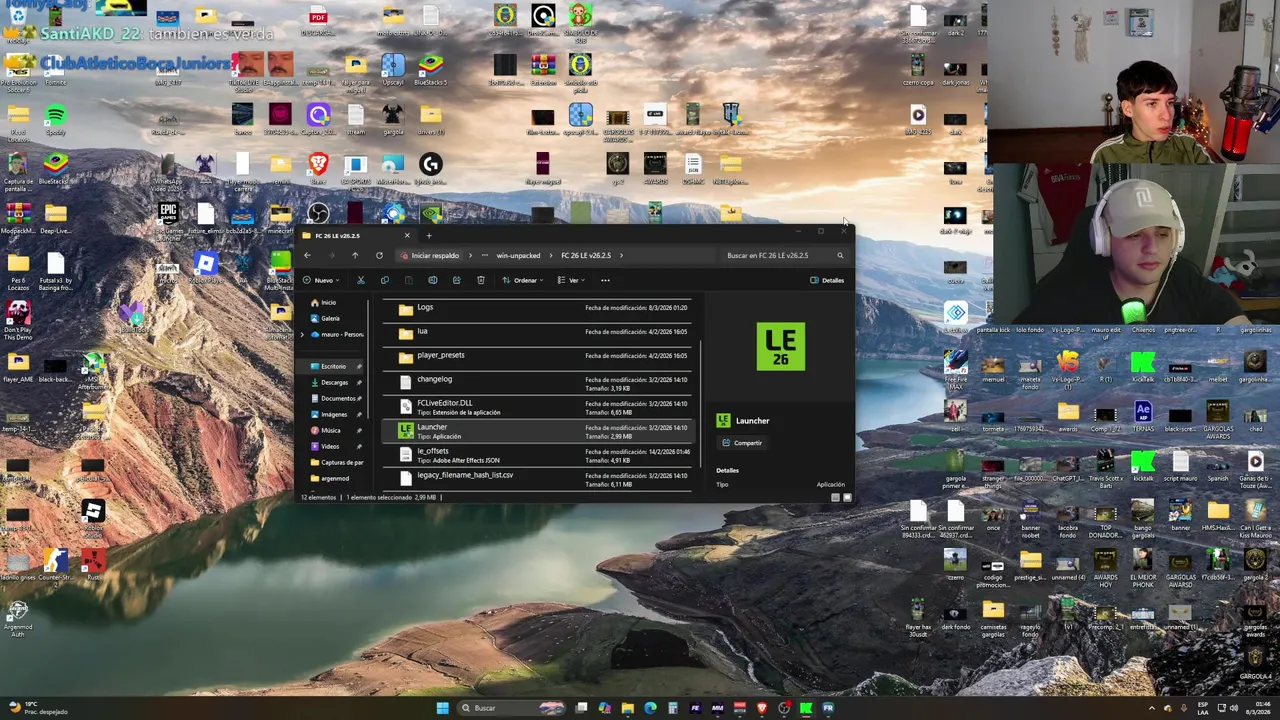1280x720 pixels.
Task: Select the le_offsets JSON file
Action: click(536, 455)
